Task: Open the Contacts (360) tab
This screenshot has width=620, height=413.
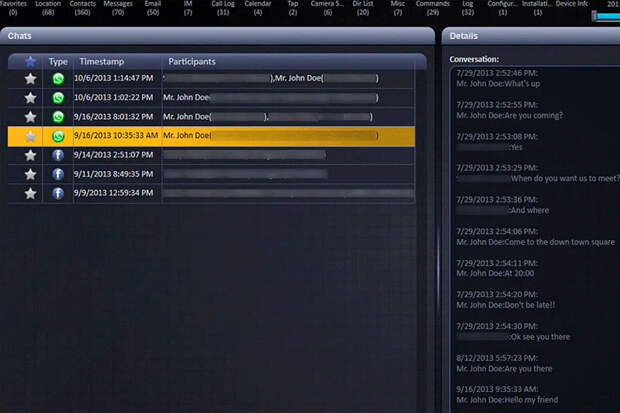Action: click(83, 8)
